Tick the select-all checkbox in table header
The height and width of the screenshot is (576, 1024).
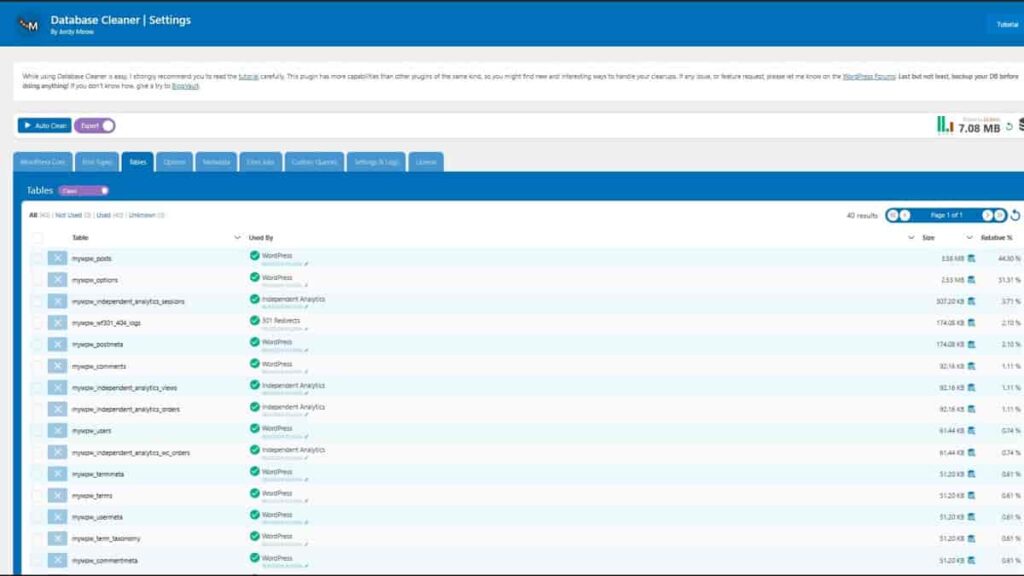[37, 238]
